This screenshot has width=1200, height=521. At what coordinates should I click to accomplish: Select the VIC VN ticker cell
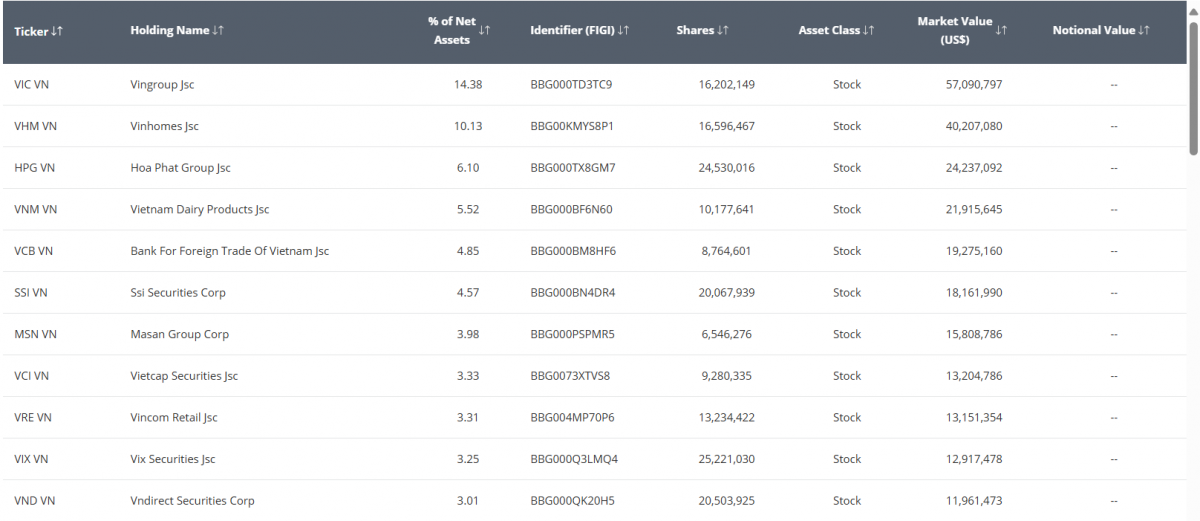click(32, 85)
